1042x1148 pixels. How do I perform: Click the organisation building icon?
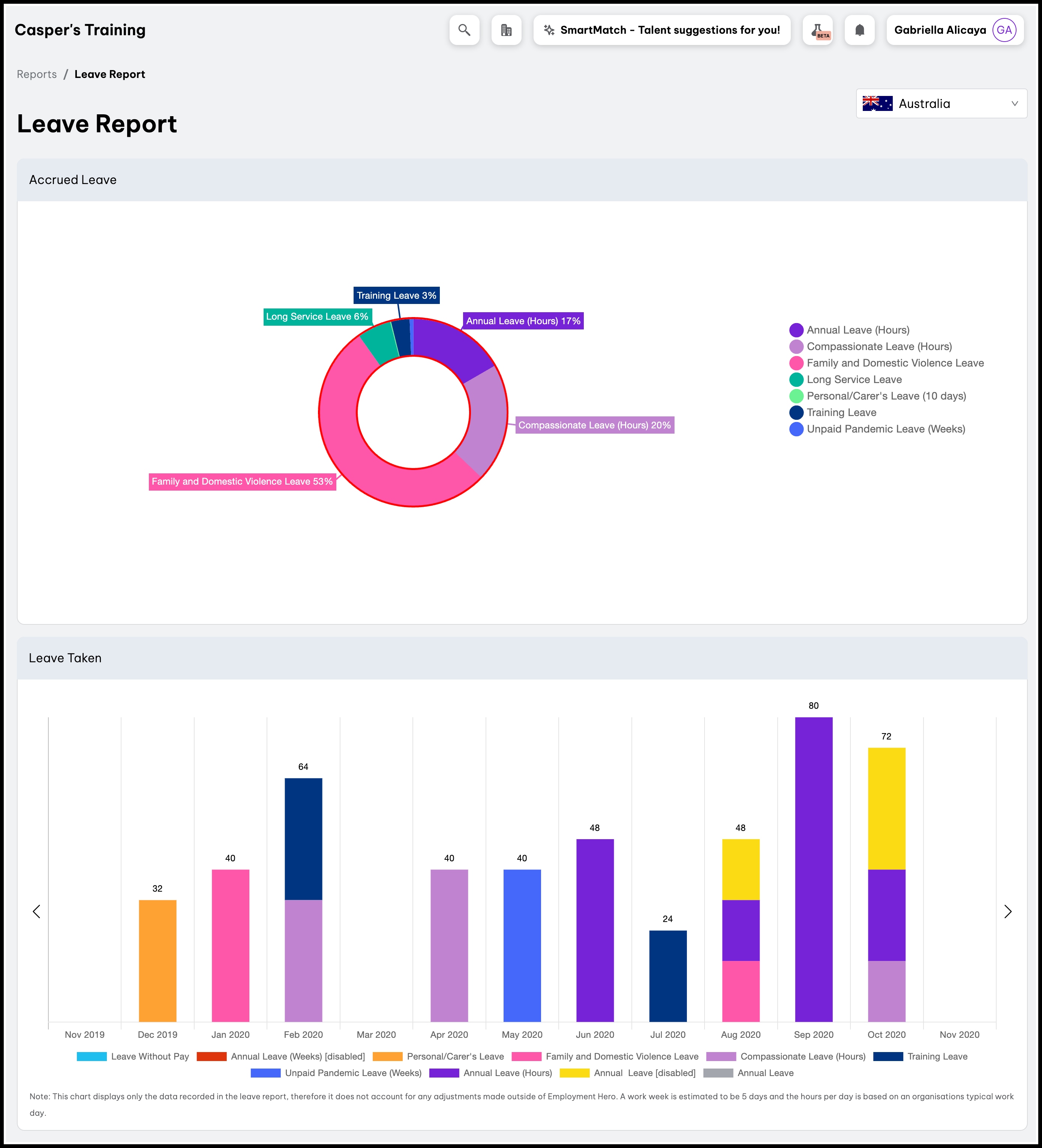pos(506,30)
